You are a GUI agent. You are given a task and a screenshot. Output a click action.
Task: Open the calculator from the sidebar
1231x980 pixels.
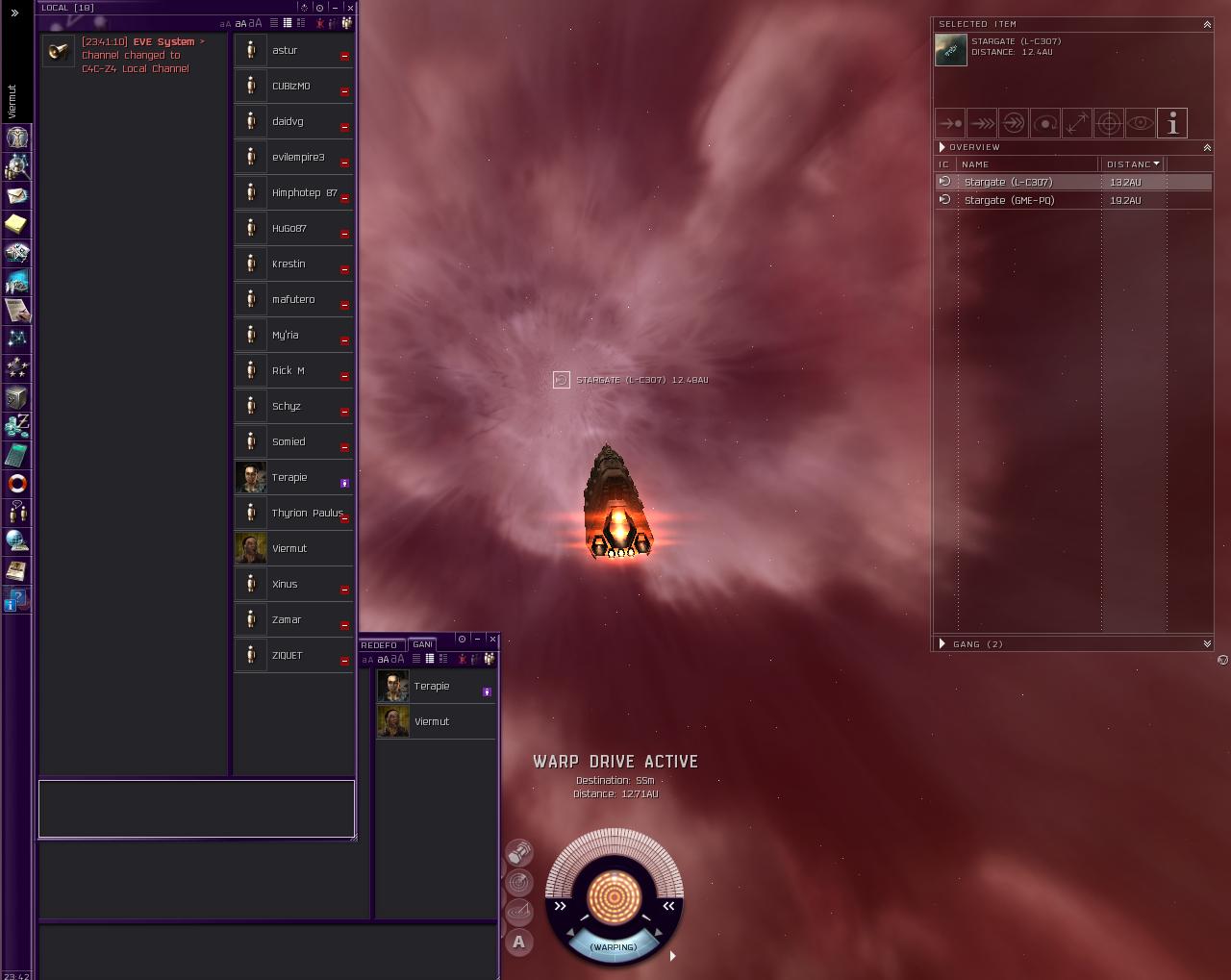pyautogui.click(x=17, y=455)
